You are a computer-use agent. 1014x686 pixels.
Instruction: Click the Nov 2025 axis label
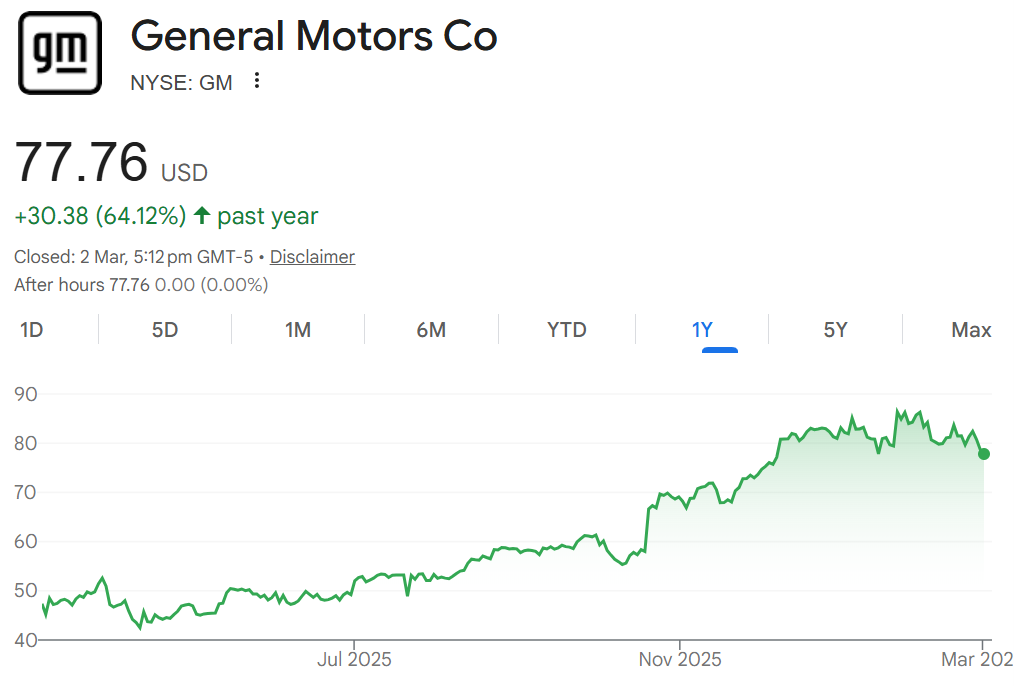tap(679, 660)
